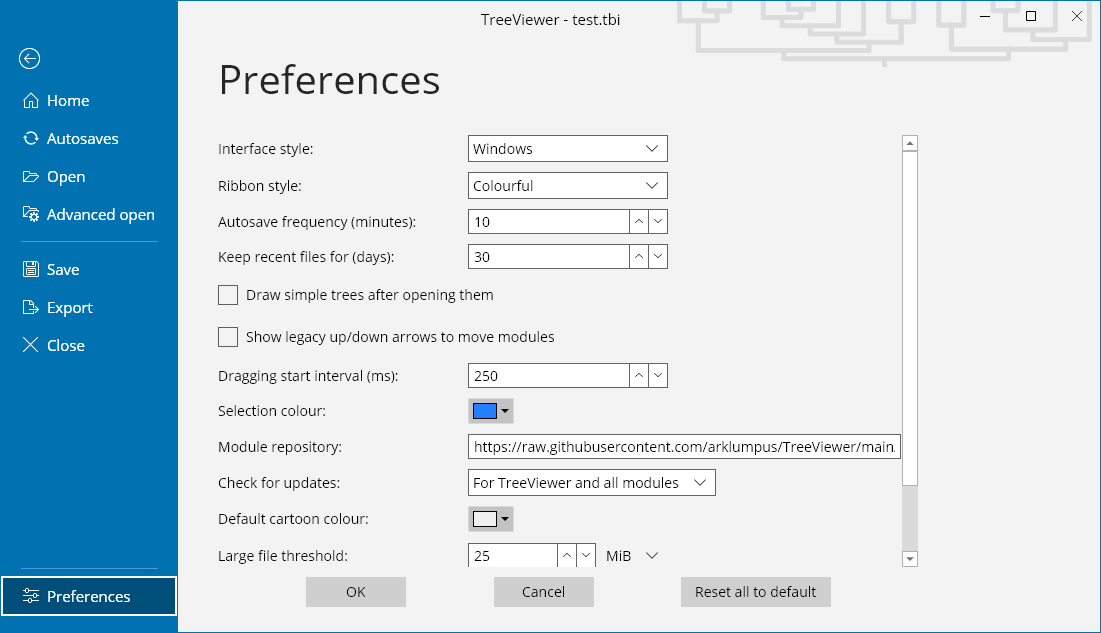Click the Save floppy disk icon
The height and width of the screenshot is (633, 1101).
(x=30, y=270)
